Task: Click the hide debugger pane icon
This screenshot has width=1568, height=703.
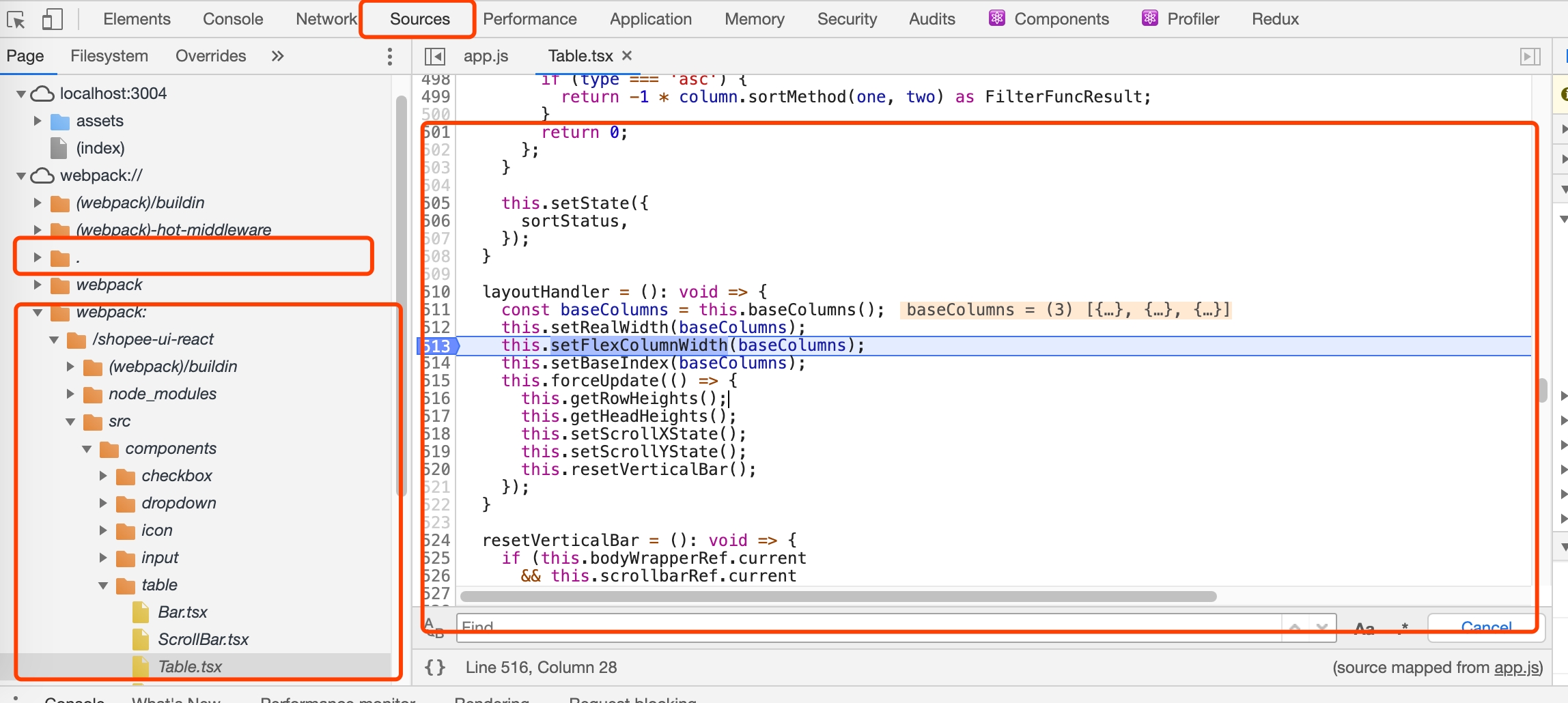Action: (x=1530, y=56)
